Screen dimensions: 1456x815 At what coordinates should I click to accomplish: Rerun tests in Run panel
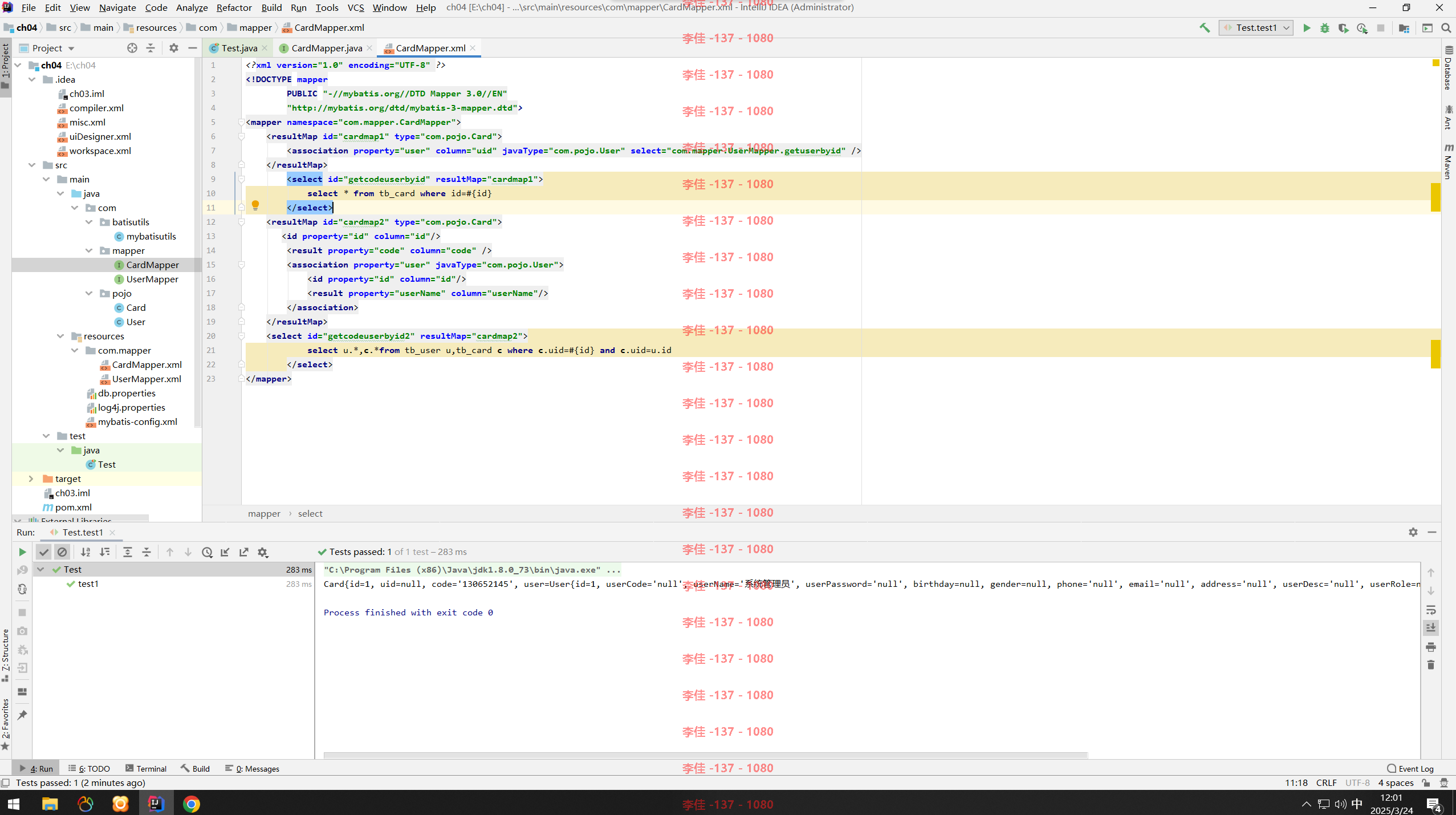point(22,552)
